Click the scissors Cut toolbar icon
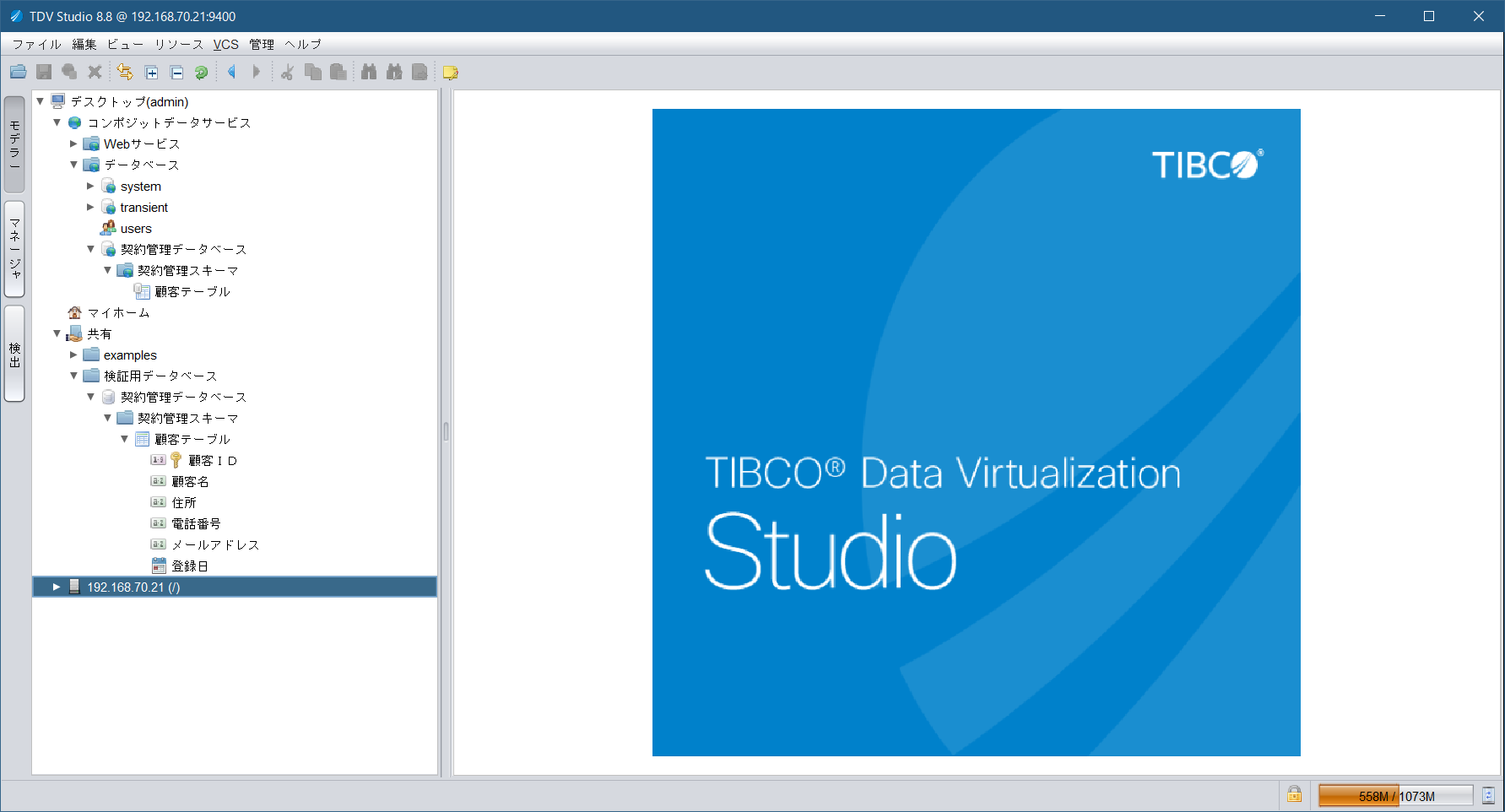This screenshot has height=812, width=1505. pyautogui.click(x=287, y=73)
